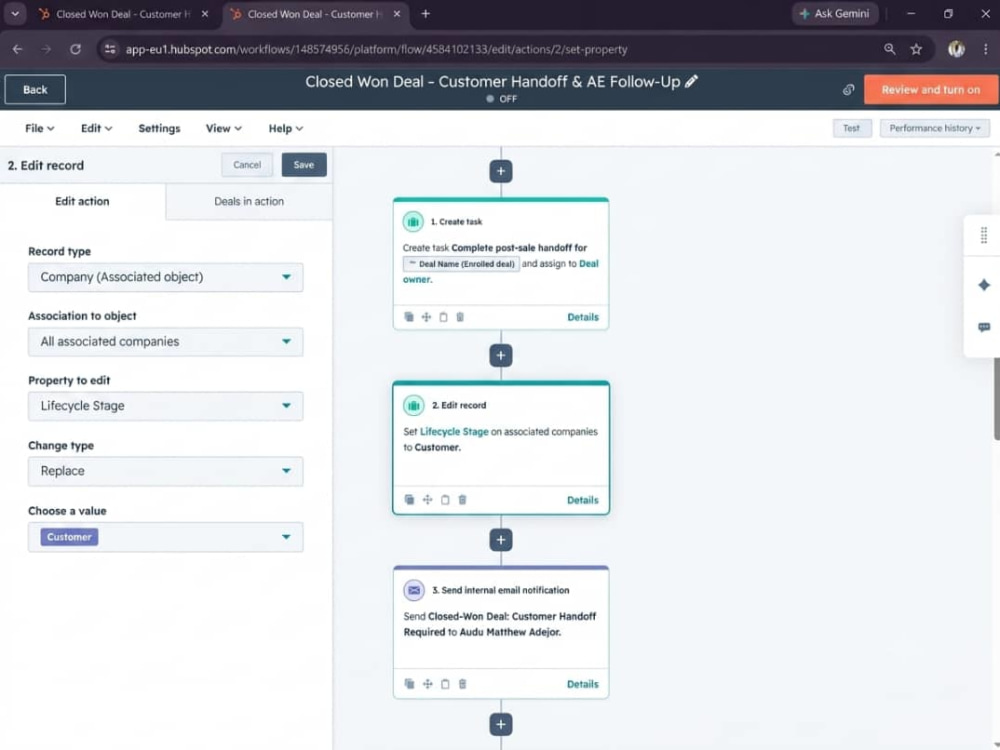Copy the Create task action card
Screen dimensions: 1000x750
tap(409, 317)
